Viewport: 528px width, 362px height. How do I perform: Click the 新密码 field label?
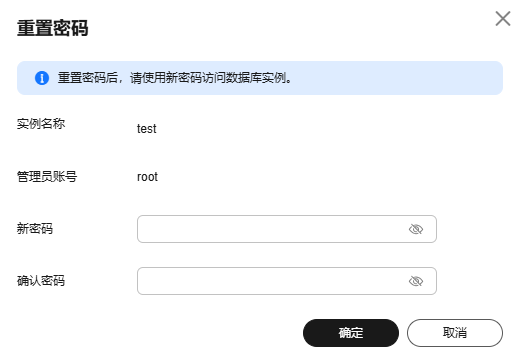35,229
